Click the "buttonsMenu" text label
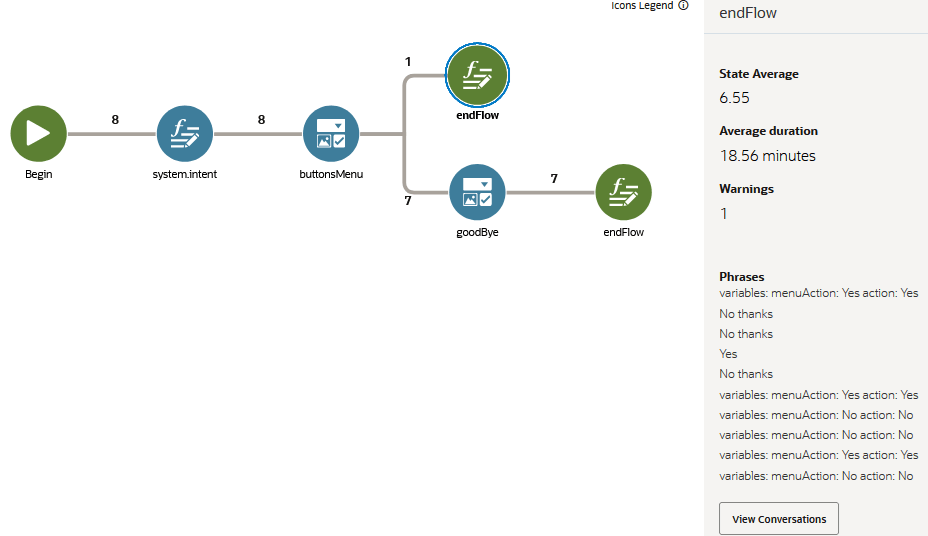 [331, 174]
